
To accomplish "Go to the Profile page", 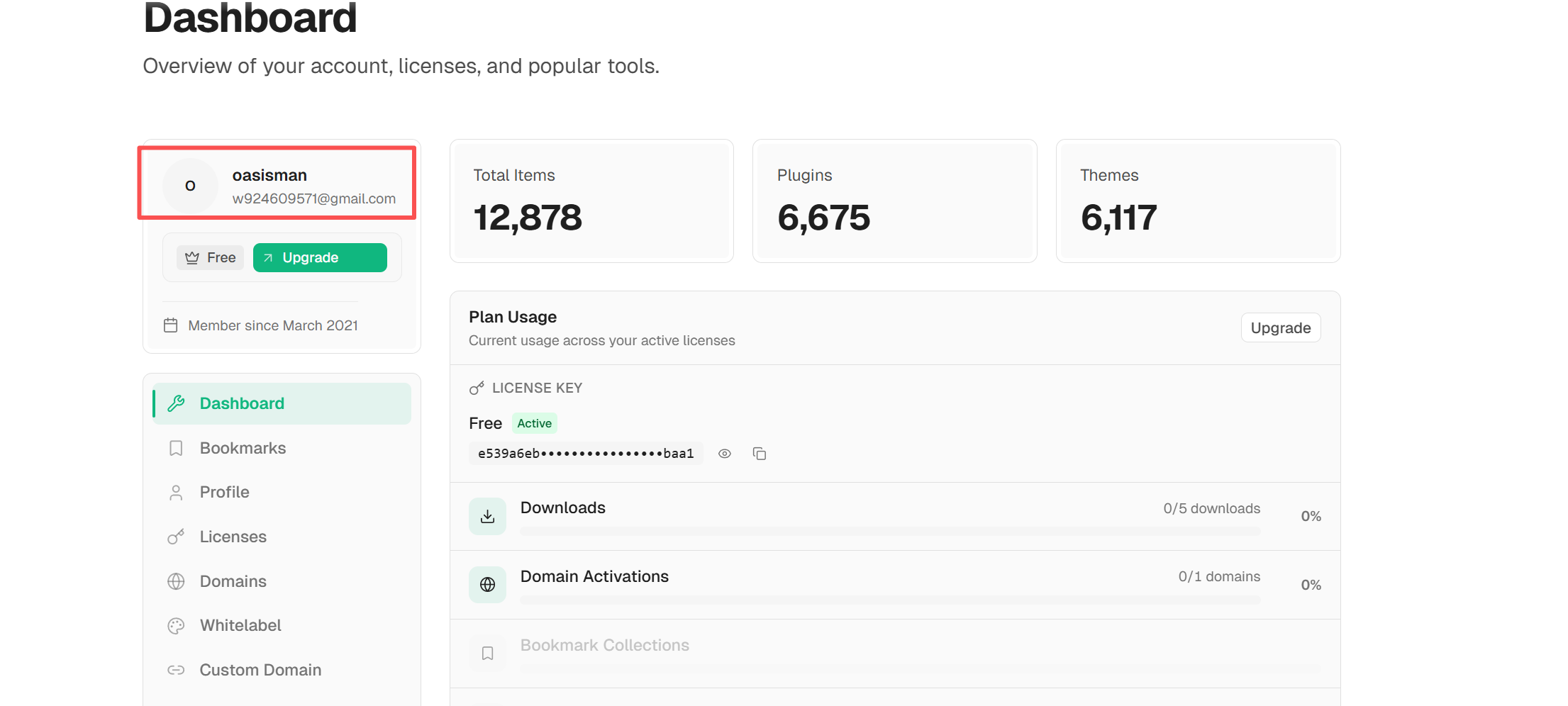I will point(224,492).
